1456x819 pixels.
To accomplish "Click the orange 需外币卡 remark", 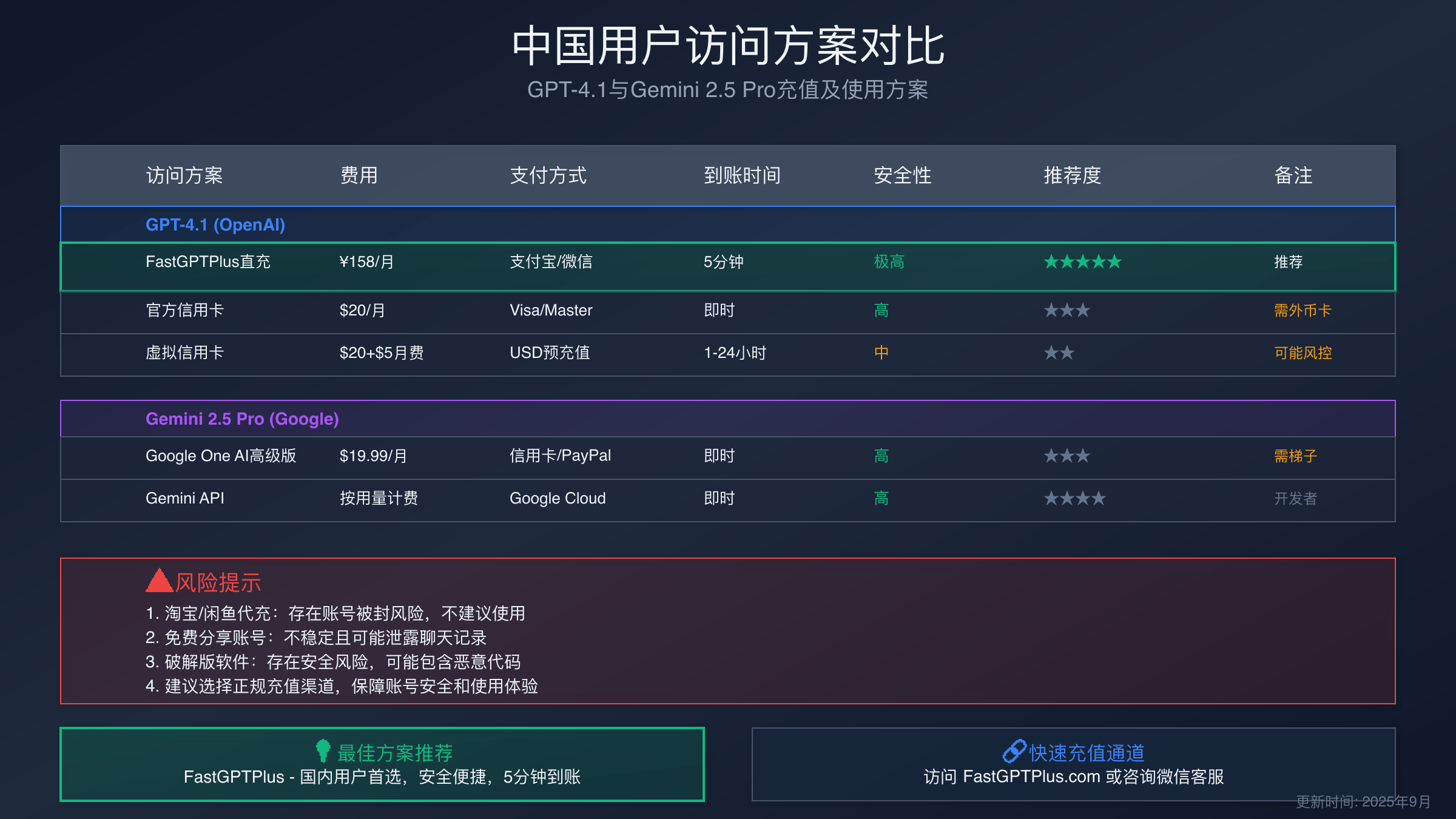I will (x=1303, y=311).
